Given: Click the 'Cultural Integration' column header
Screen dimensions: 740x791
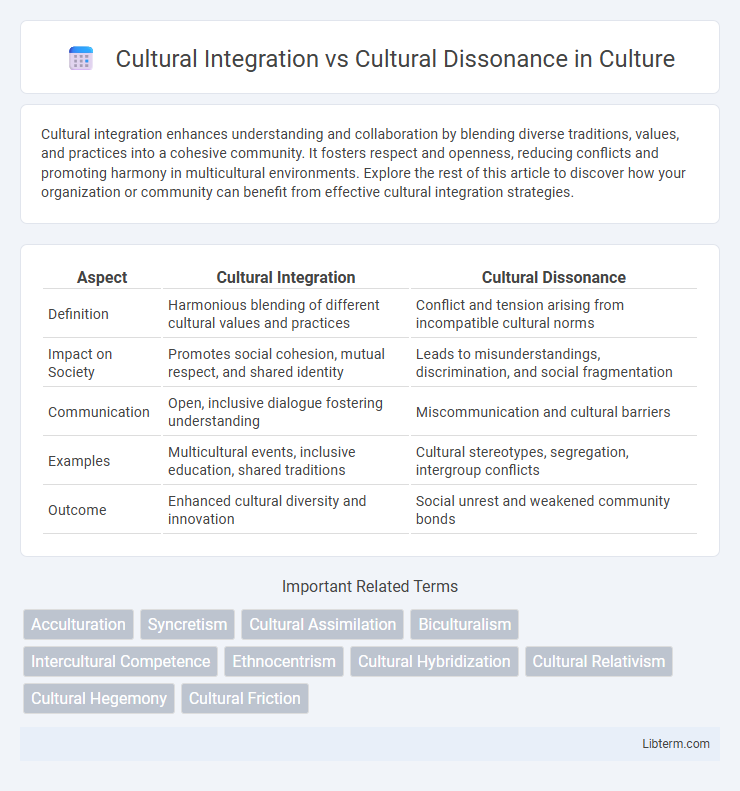Looking at the screenshot, I should 286,277.
